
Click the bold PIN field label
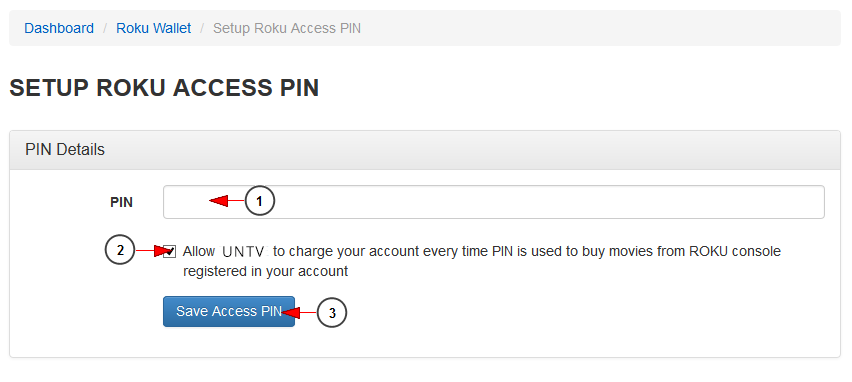point(121,203)
